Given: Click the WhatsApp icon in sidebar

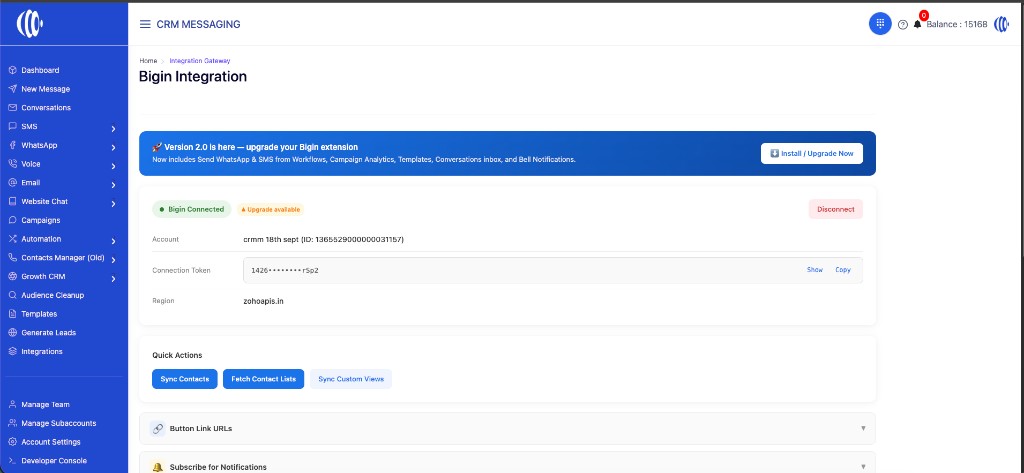Looking at the screenshot, I should click(12, 145).
